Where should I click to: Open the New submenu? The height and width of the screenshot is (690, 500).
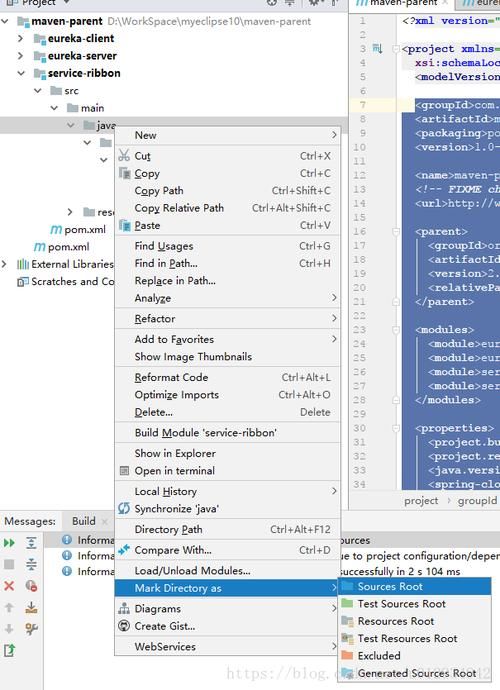click(228, 135)
